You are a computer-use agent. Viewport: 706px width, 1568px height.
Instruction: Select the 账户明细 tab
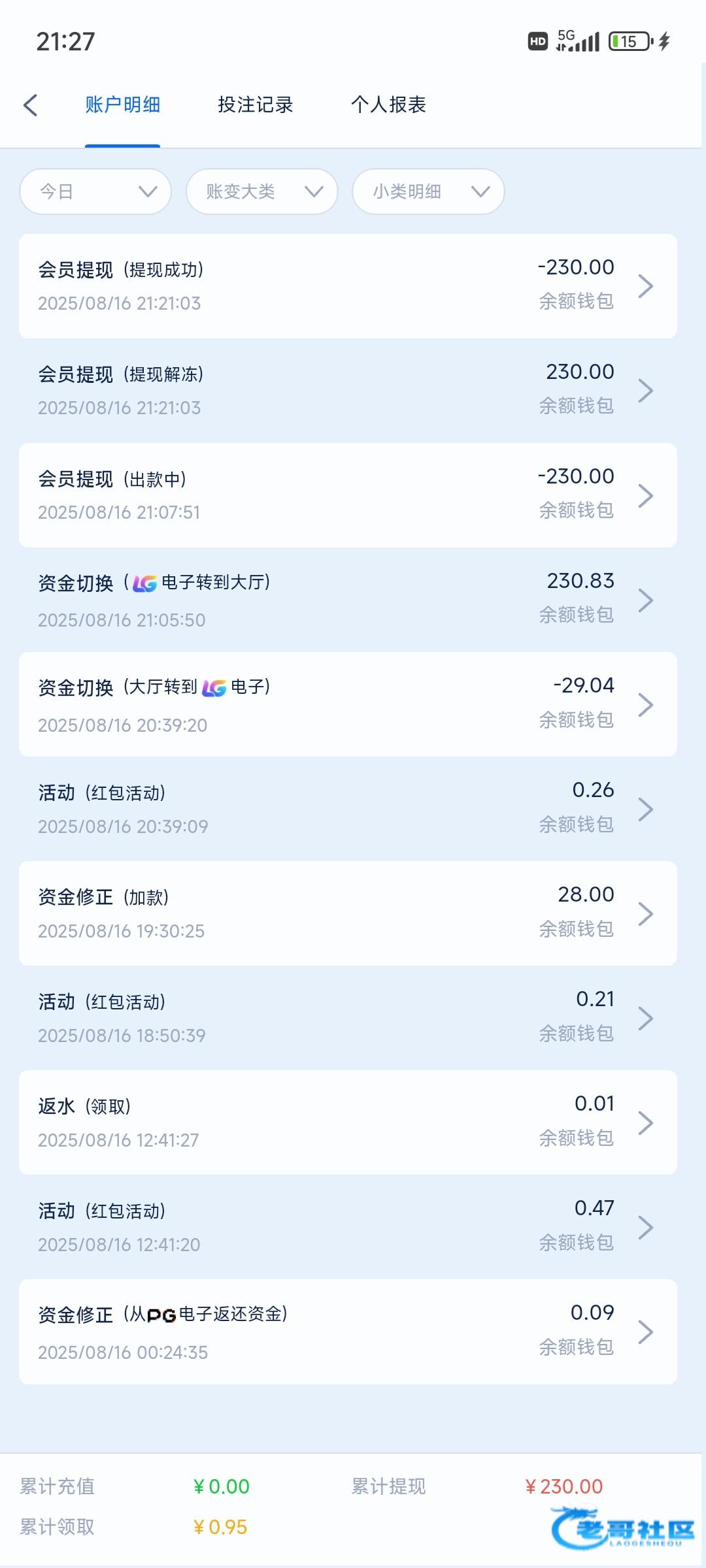(122, 105)
